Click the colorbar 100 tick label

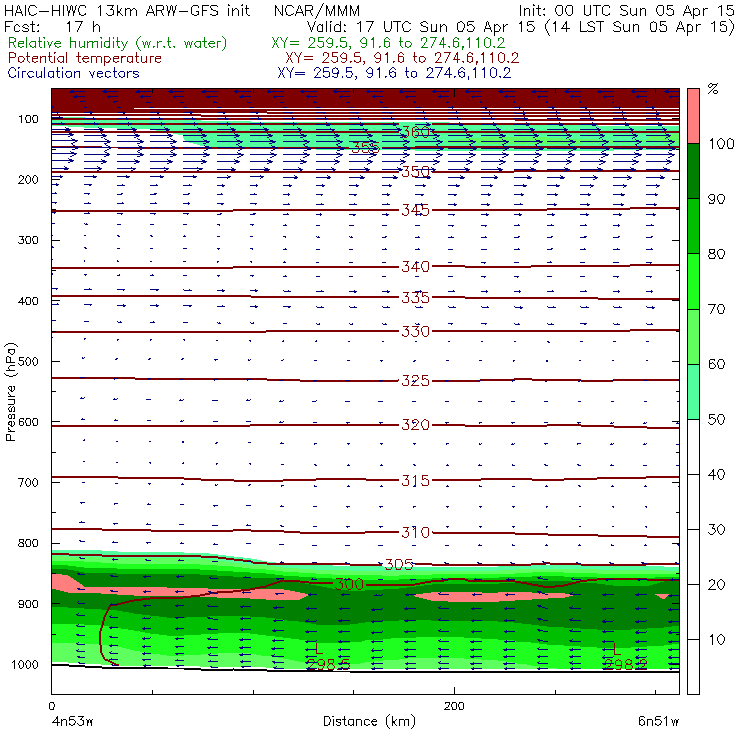point(722,144)
